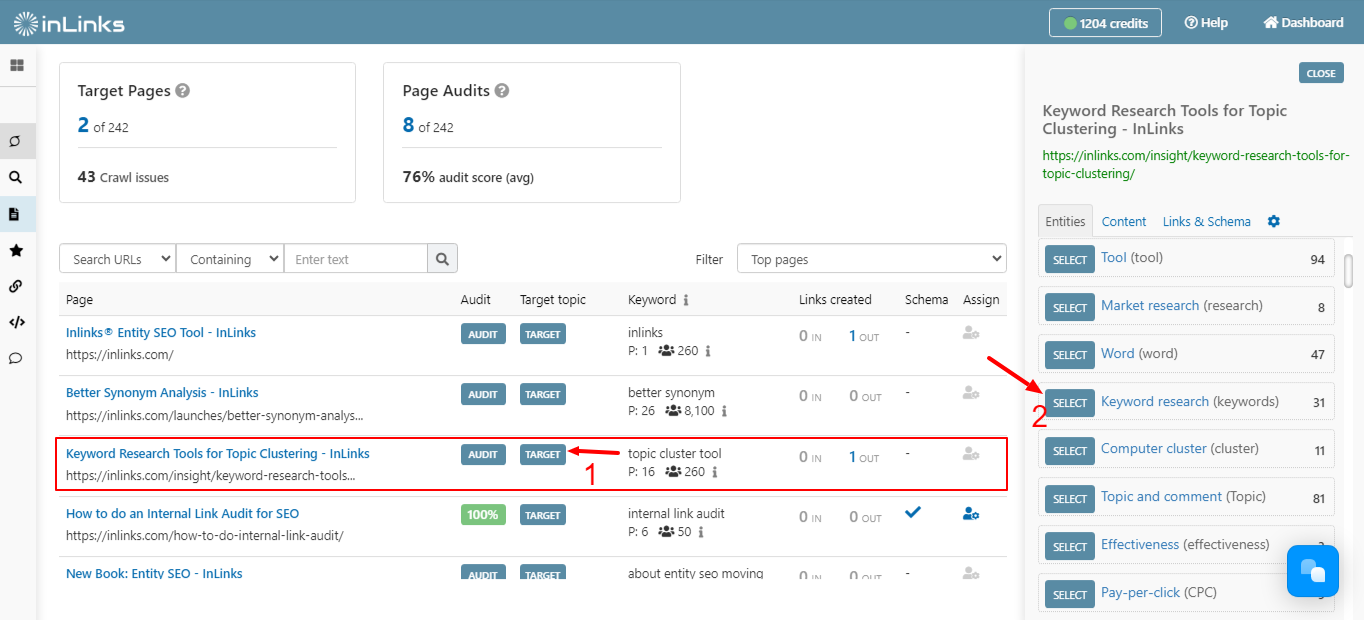This screenshot has width=1364, height=620.
Task: Click the info icon beside Keyword column header
Action: point(686,300)
